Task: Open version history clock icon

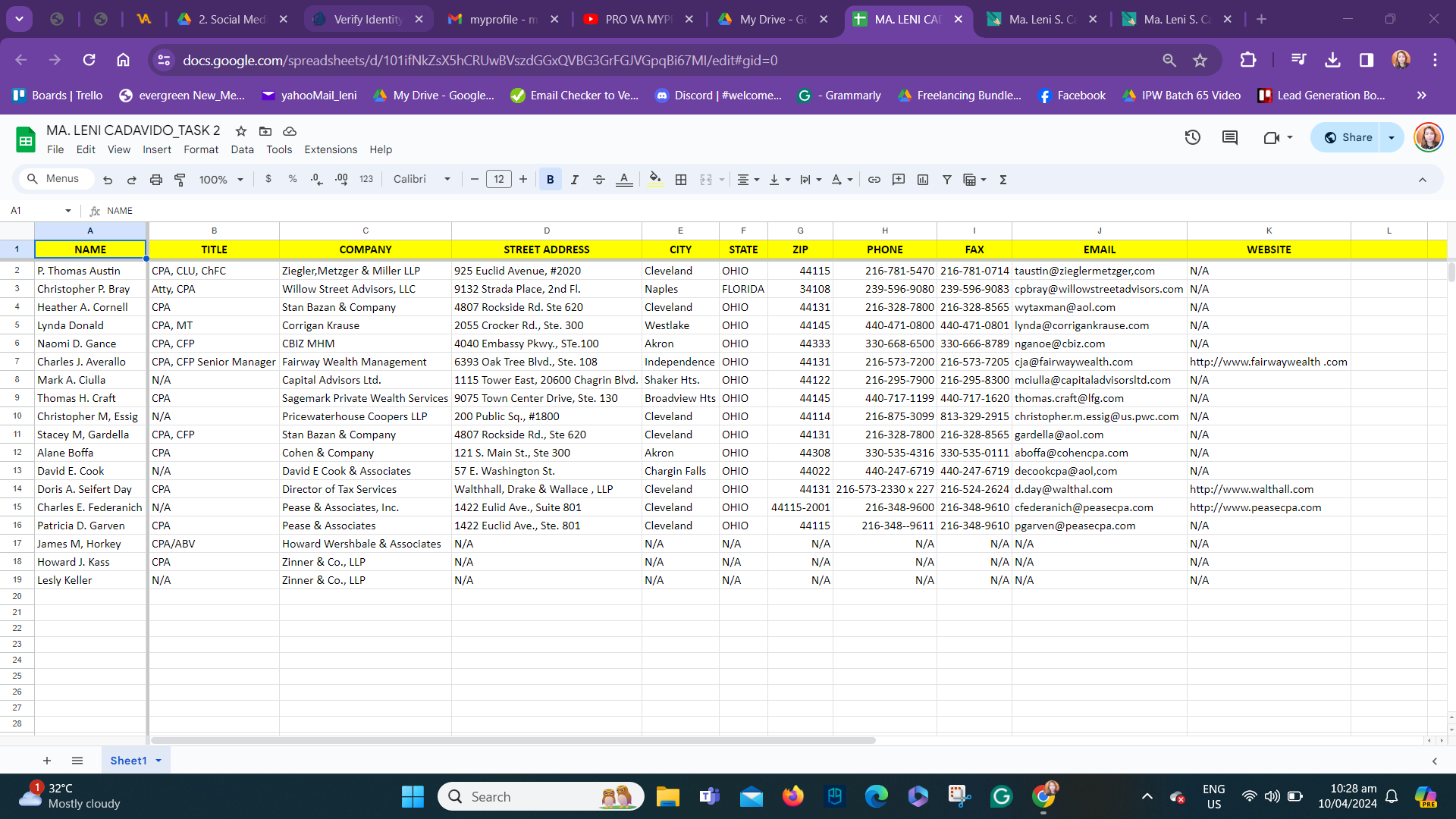Action: [1192, 137]
